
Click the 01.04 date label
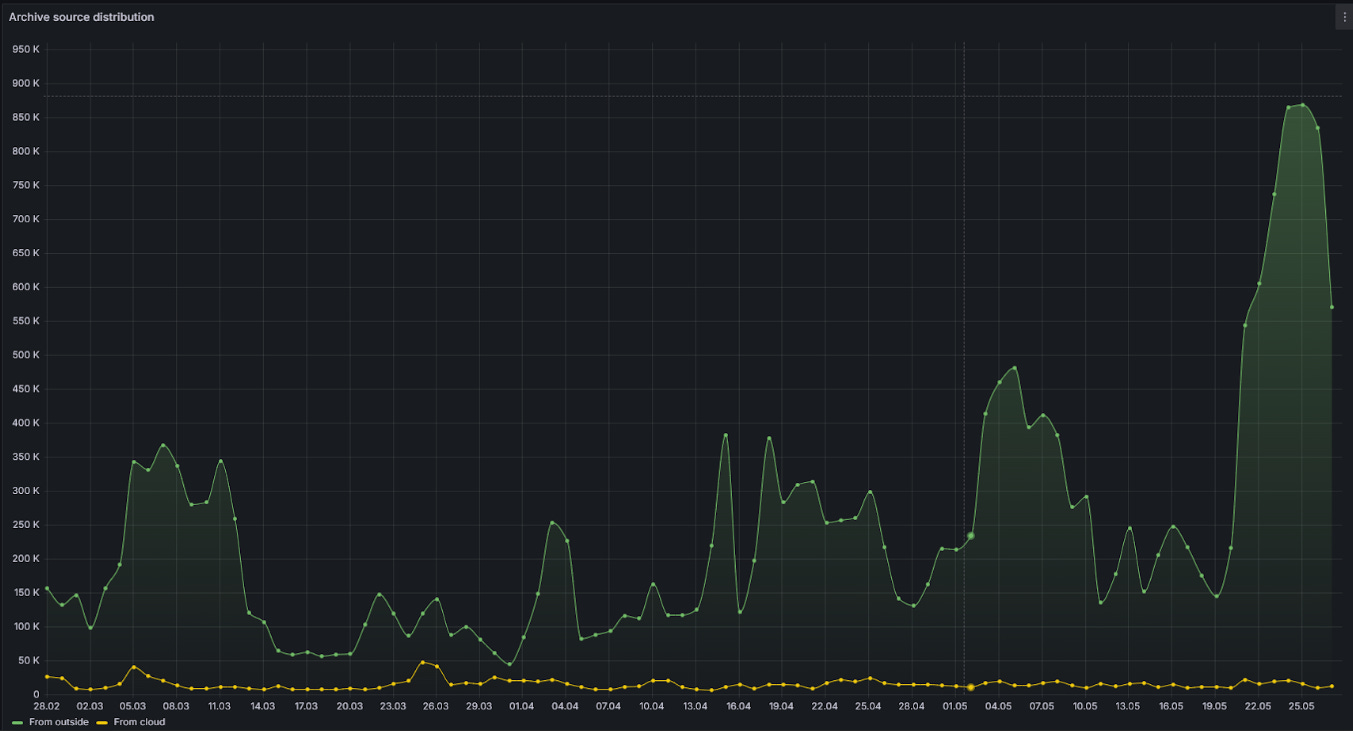[522, 706]
